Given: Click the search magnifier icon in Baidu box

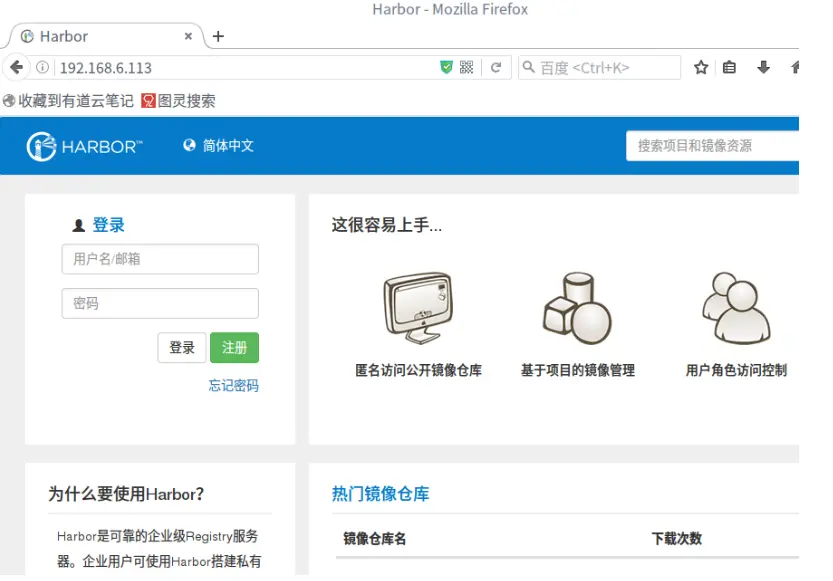Looking at the screenshot, I should click(529, 67).
